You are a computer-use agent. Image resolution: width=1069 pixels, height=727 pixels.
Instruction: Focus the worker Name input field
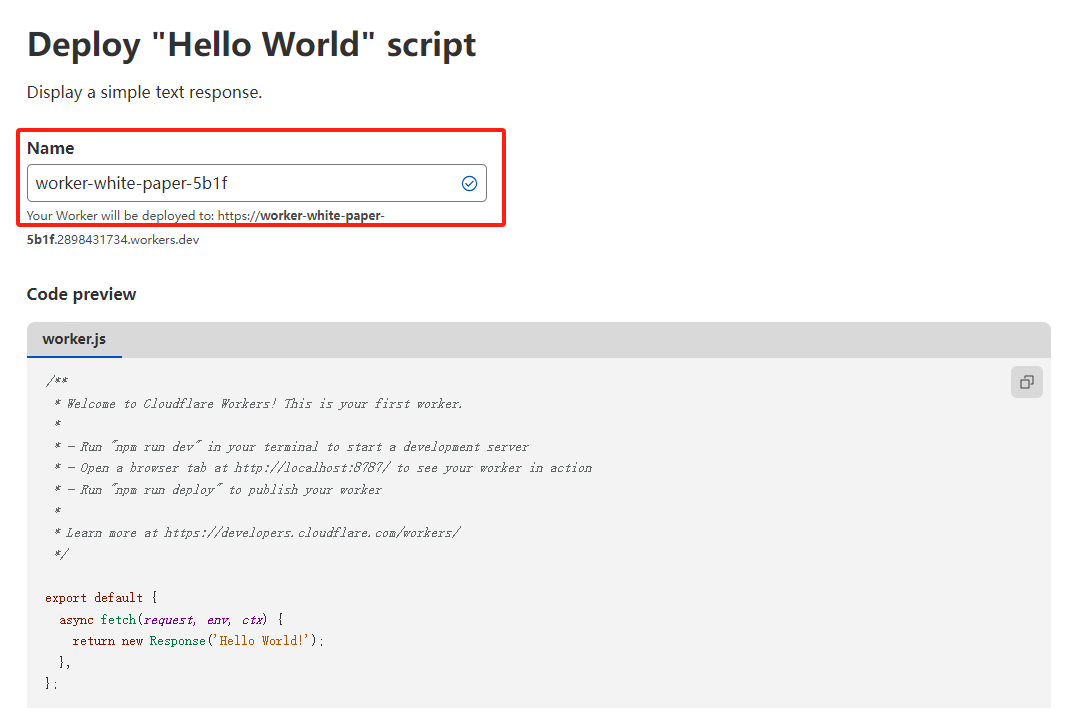256,183
